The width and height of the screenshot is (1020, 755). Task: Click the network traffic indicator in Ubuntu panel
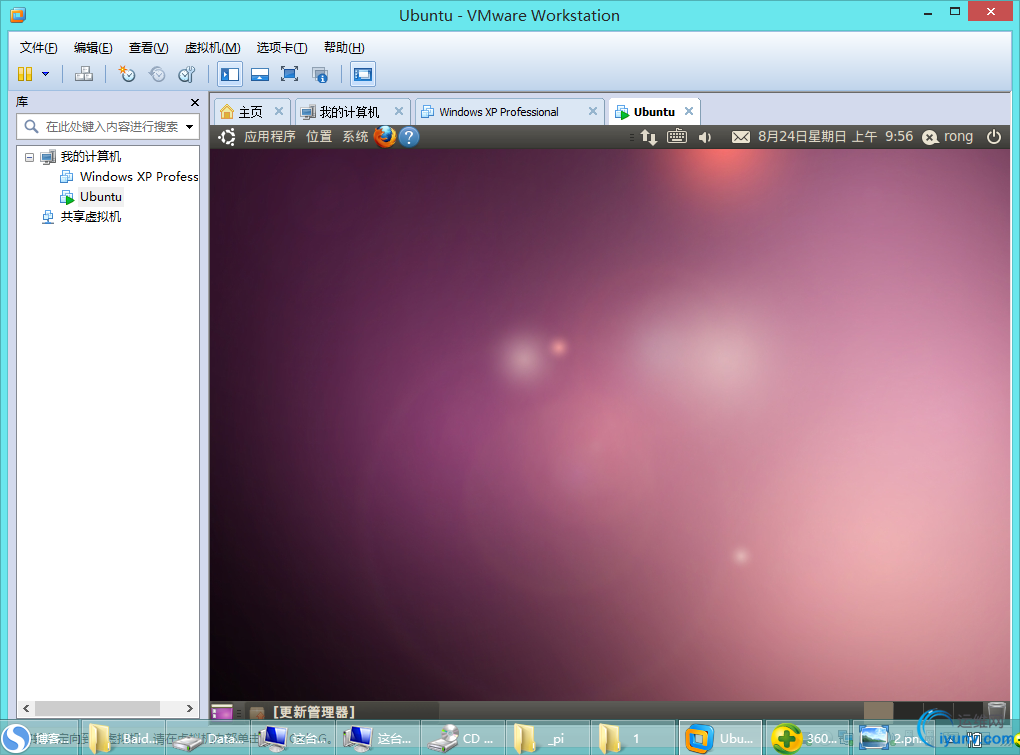click(649, 137)
